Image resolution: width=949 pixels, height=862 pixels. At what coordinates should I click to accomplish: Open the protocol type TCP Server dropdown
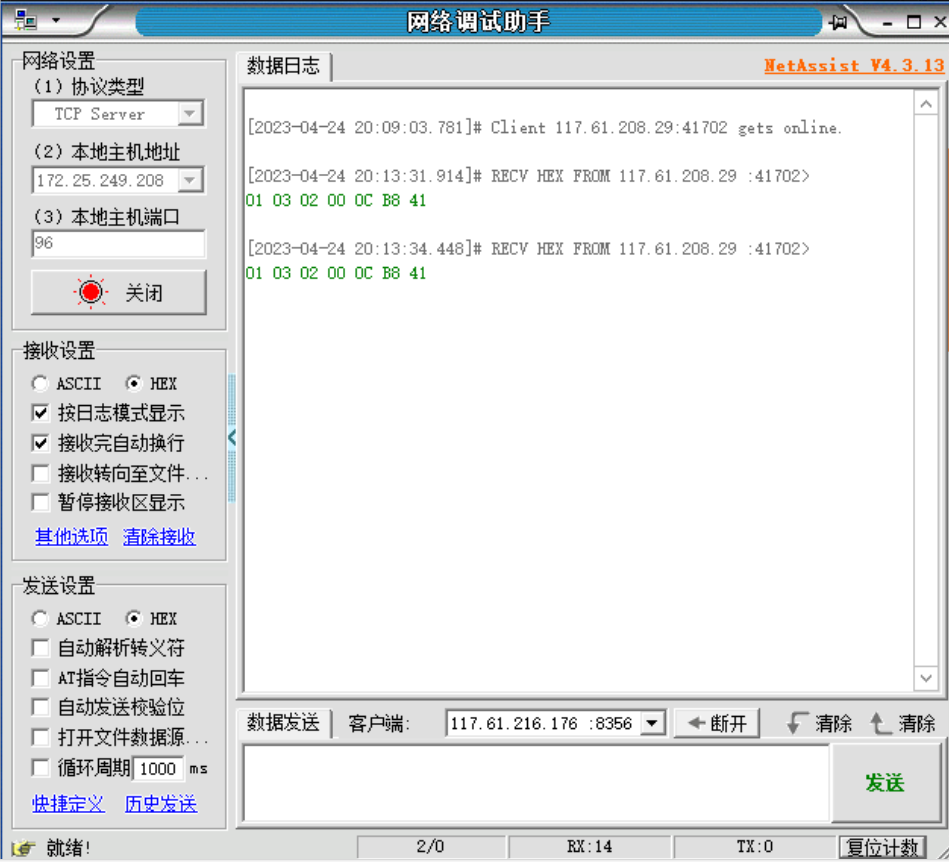pos(189,113)
